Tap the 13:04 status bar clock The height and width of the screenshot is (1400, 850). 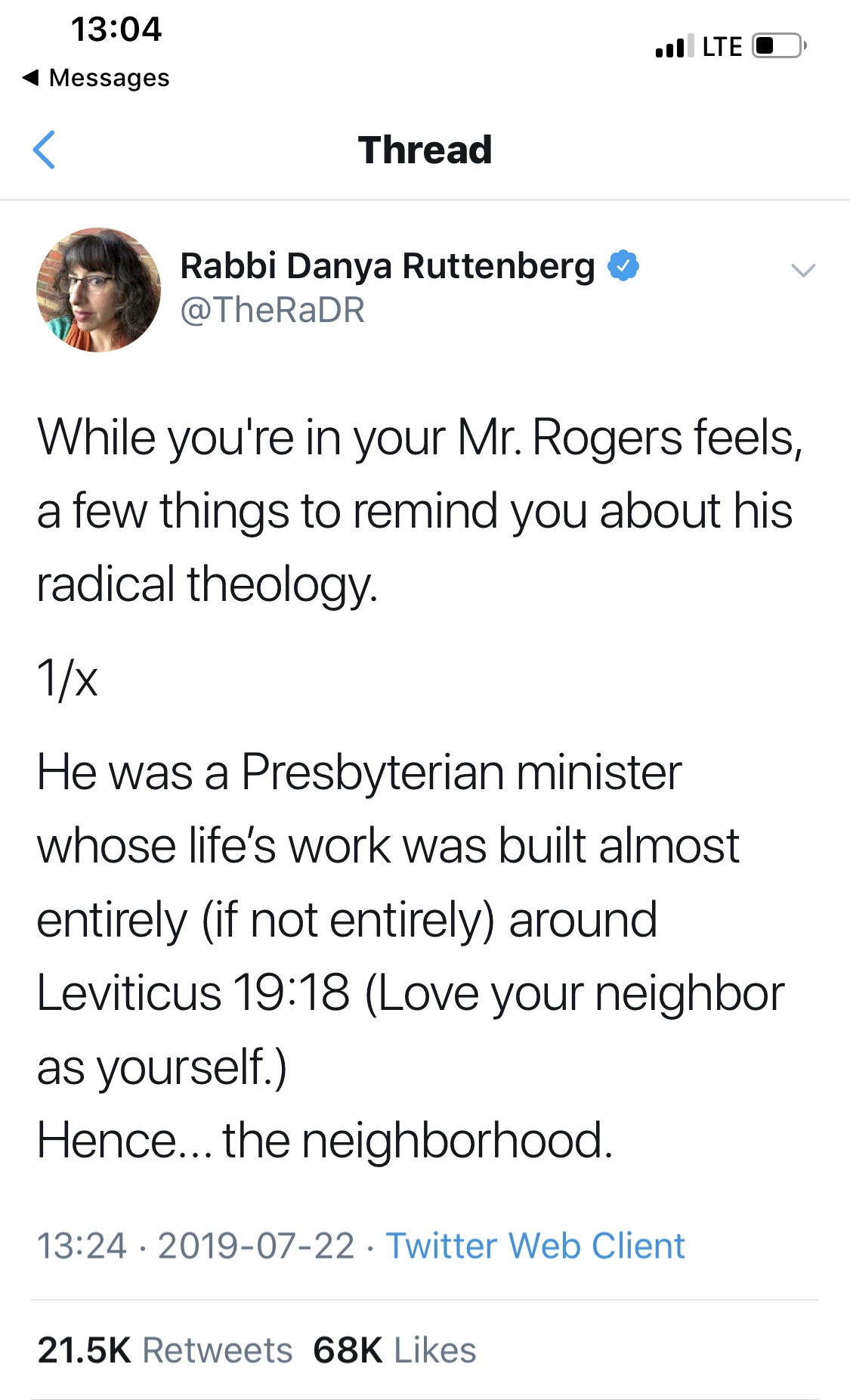[116, 29]
